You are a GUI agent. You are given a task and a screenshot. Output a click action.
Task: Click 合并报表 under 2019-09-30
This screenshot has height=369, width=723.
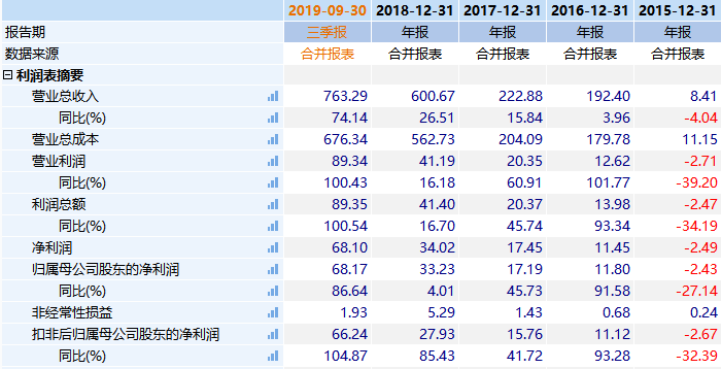click(327, 54)
